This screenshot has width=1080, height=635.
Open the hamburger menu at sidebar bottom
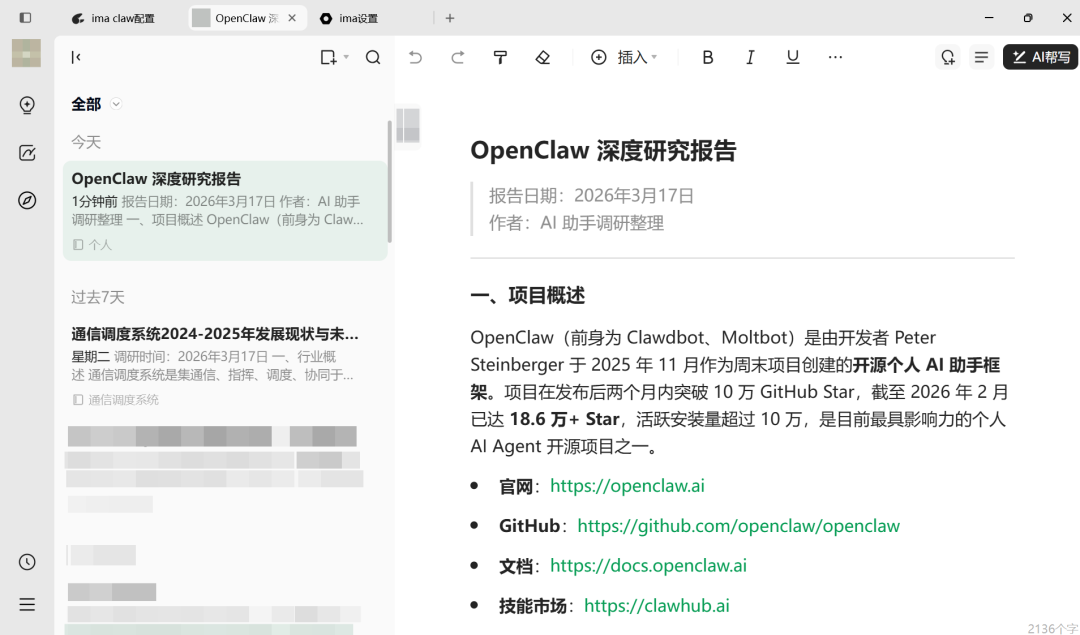[x=27, y=605]
